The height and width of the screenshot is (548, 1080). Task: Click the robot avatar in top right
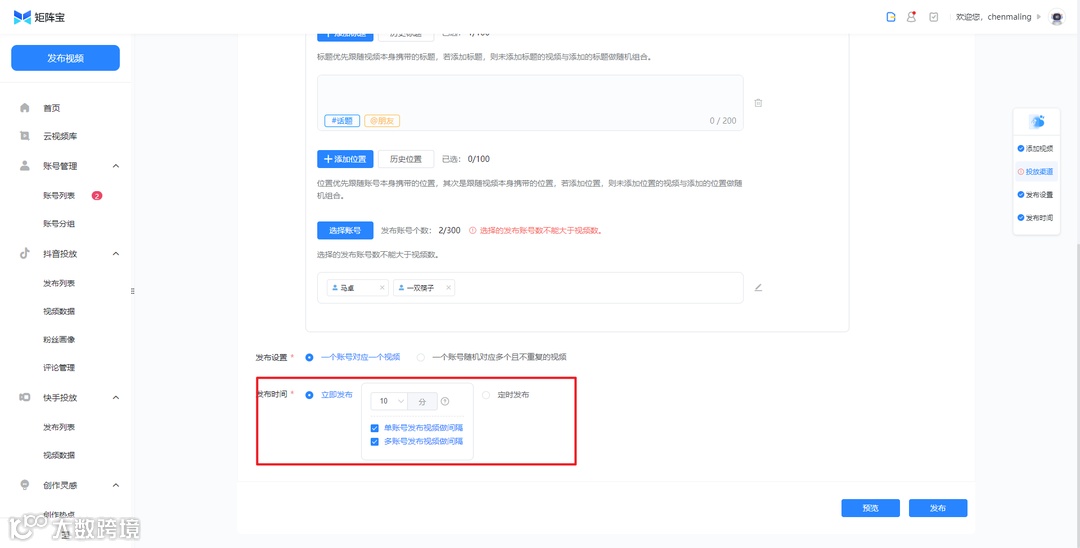(1057, 17)
